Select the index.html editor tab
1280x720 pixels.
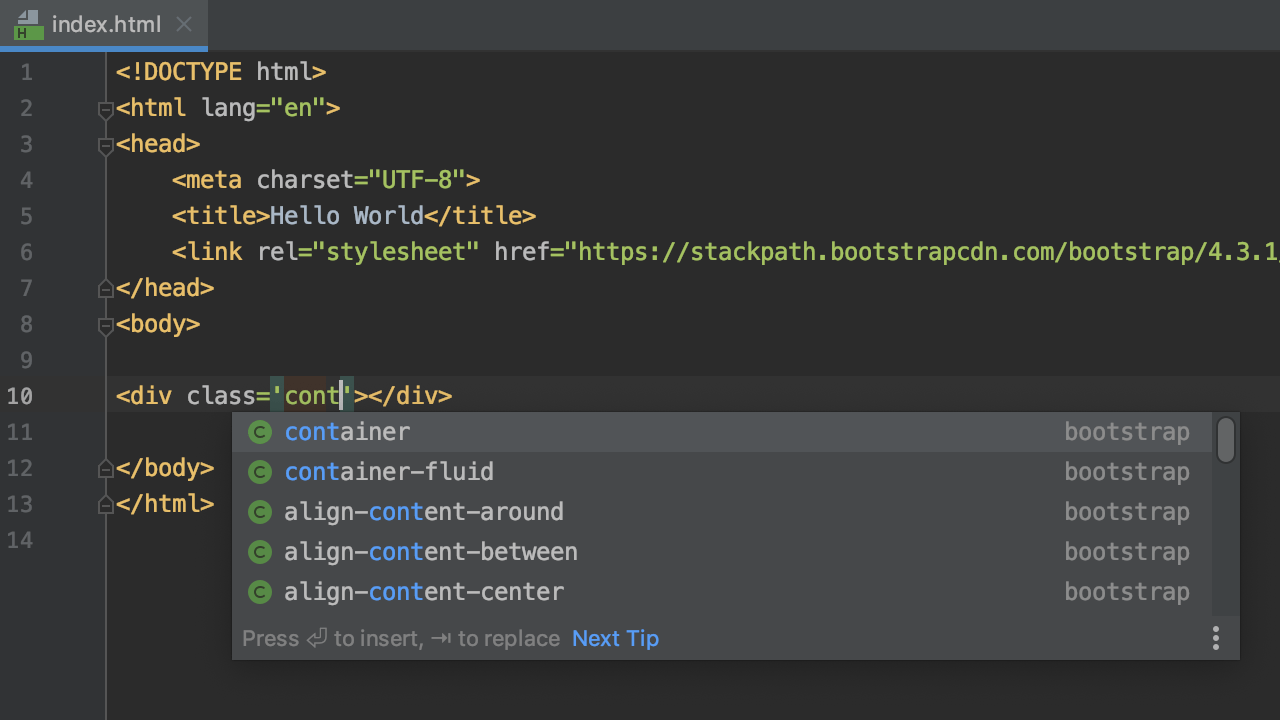[106, 24]
